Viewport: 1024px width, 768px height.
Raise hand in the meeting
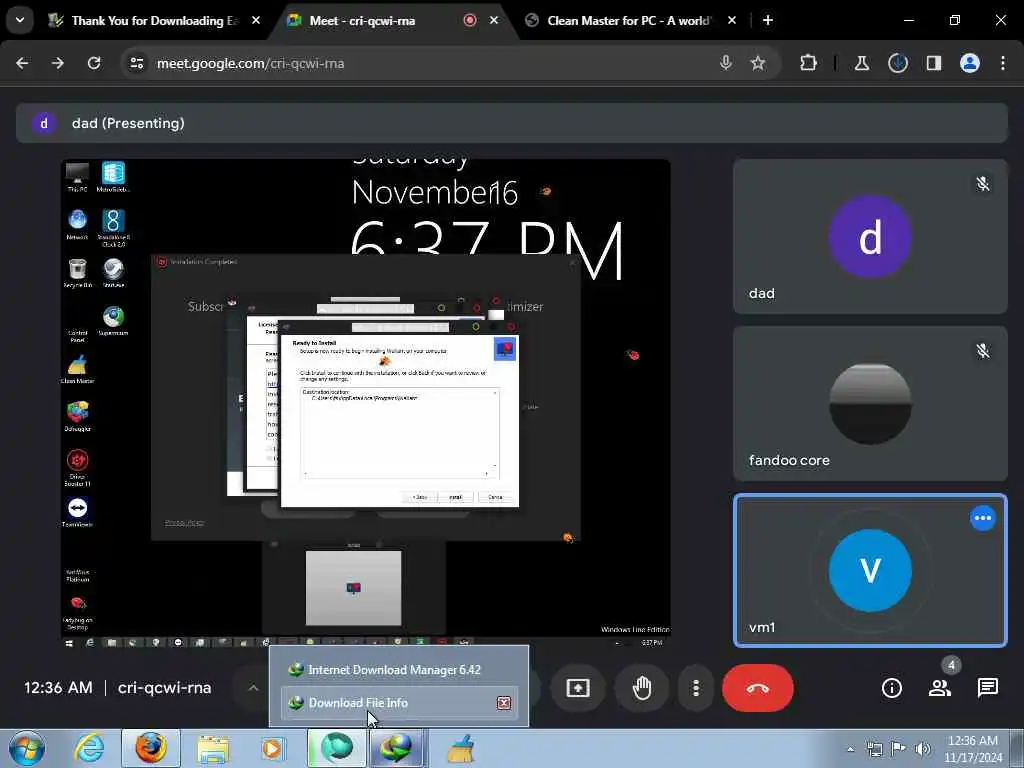click(x=642, y=688)
